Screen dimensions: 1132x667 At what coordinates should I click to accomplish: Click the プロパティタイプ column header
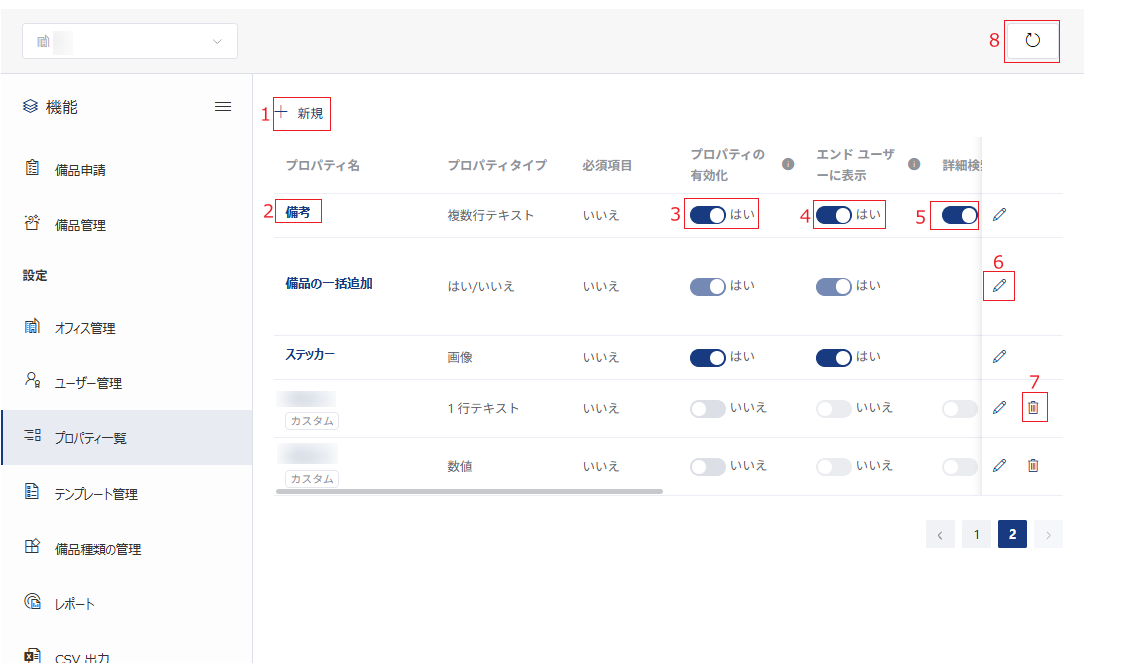pos(497,165)
